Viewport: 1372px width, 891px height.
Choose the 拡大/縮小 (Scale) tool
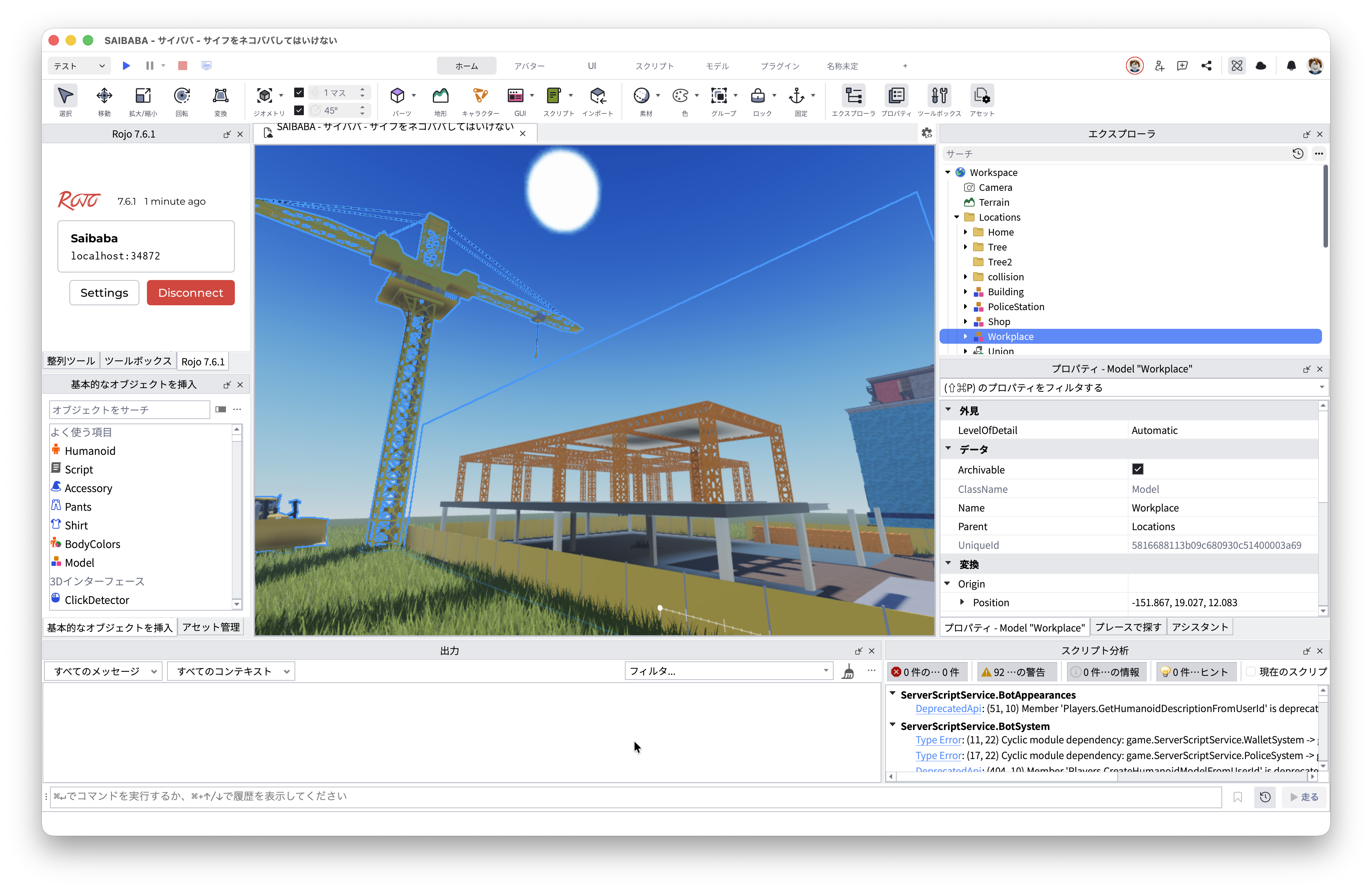pos(142,96)
